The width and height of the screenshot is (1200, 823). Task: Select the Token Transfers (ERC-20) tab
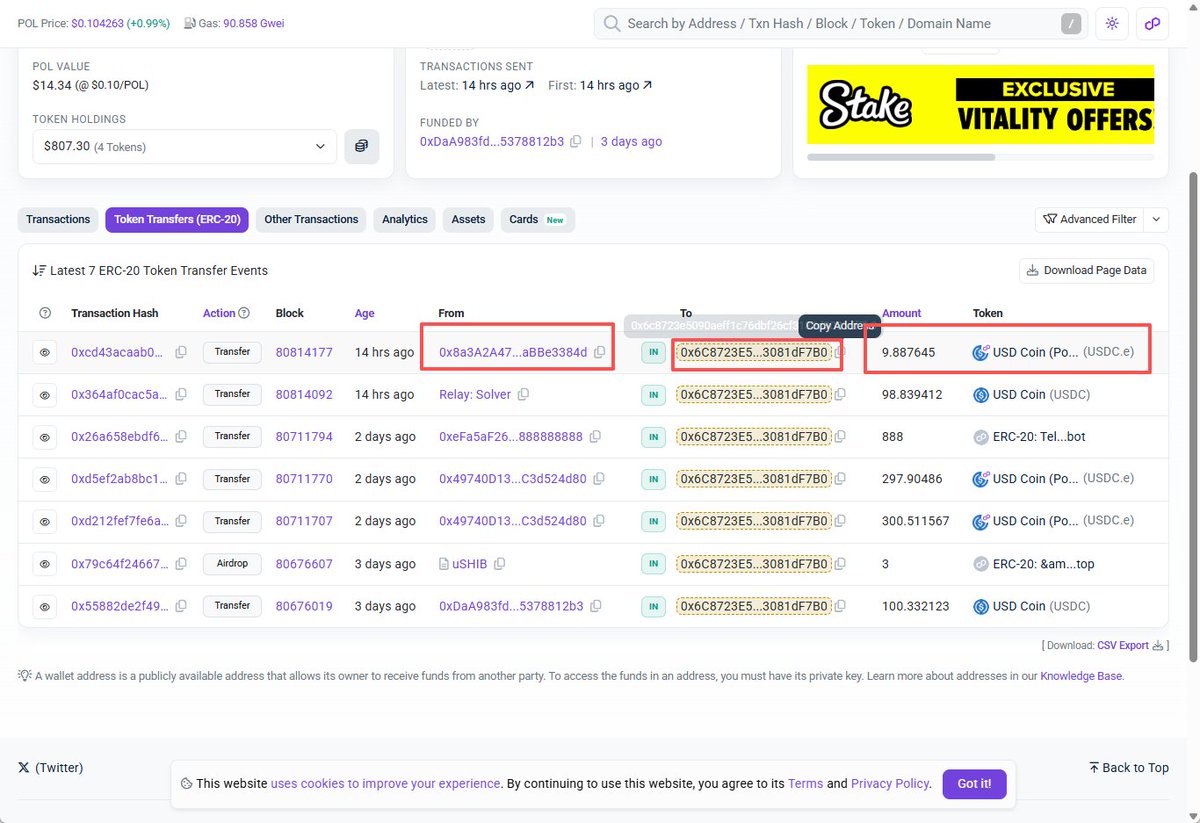[177, 219]
